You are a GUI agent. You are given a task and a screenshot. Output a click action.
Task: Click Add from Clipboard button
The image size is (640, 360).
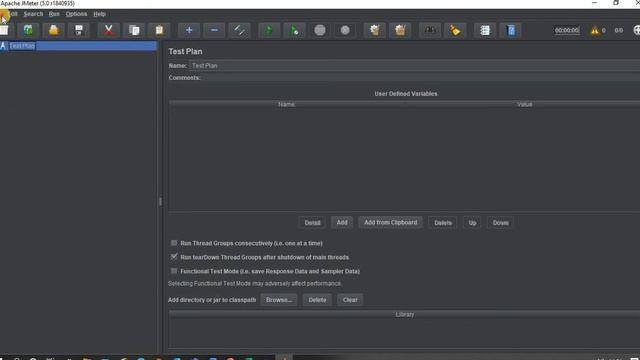tap(391, 222)
